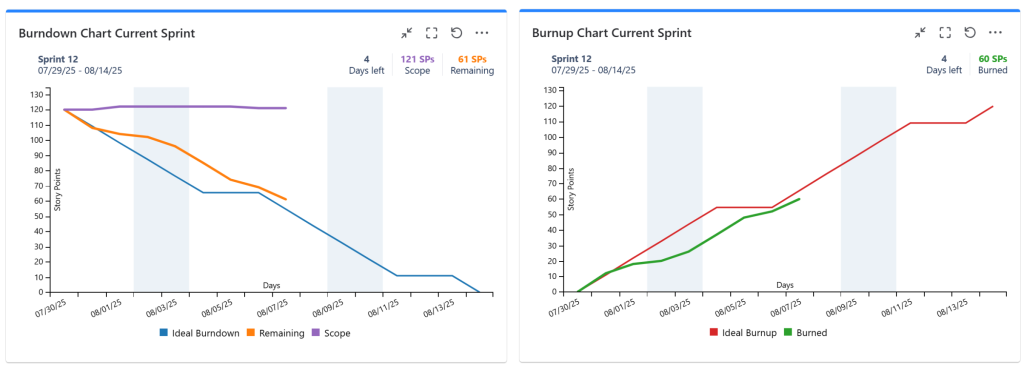Toggle Remaining series in legend
This screenshot has width=1024, height=367.
click(275, 333)
